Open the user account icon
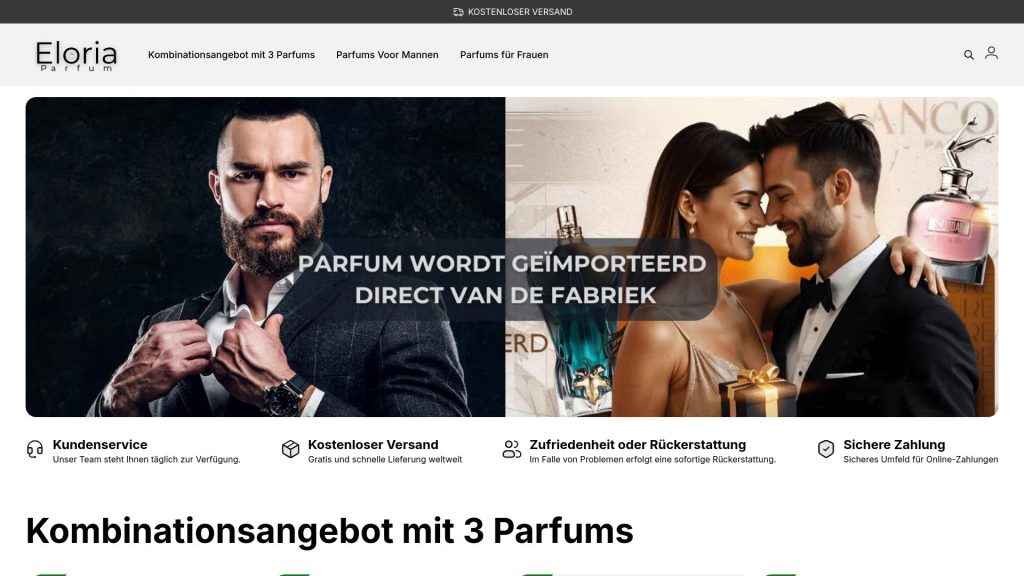Viewport: 1024px width, 576px height. click(991, 53)
